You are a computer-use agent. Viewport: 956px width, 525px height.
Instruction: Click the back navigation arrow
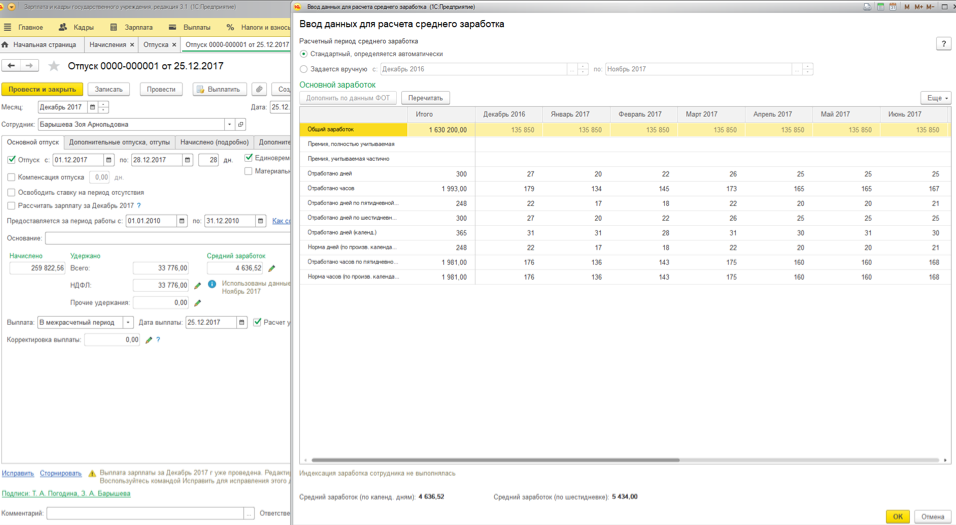(12, 66)
